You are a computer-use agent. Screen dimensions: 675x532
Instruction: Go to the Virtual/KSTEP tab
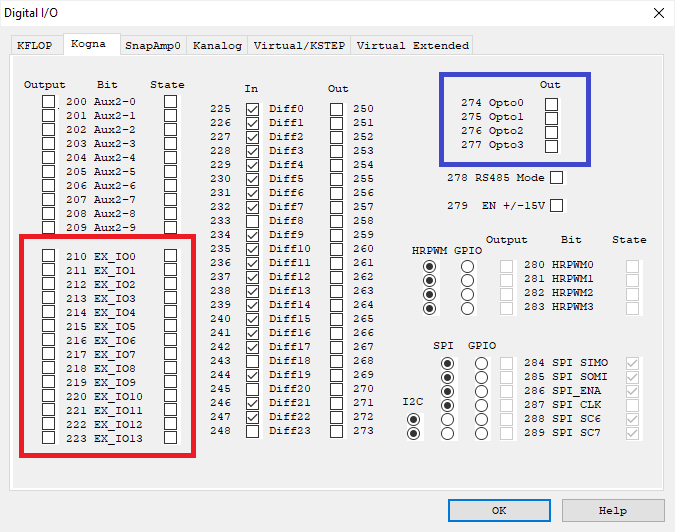coord(298,45)
